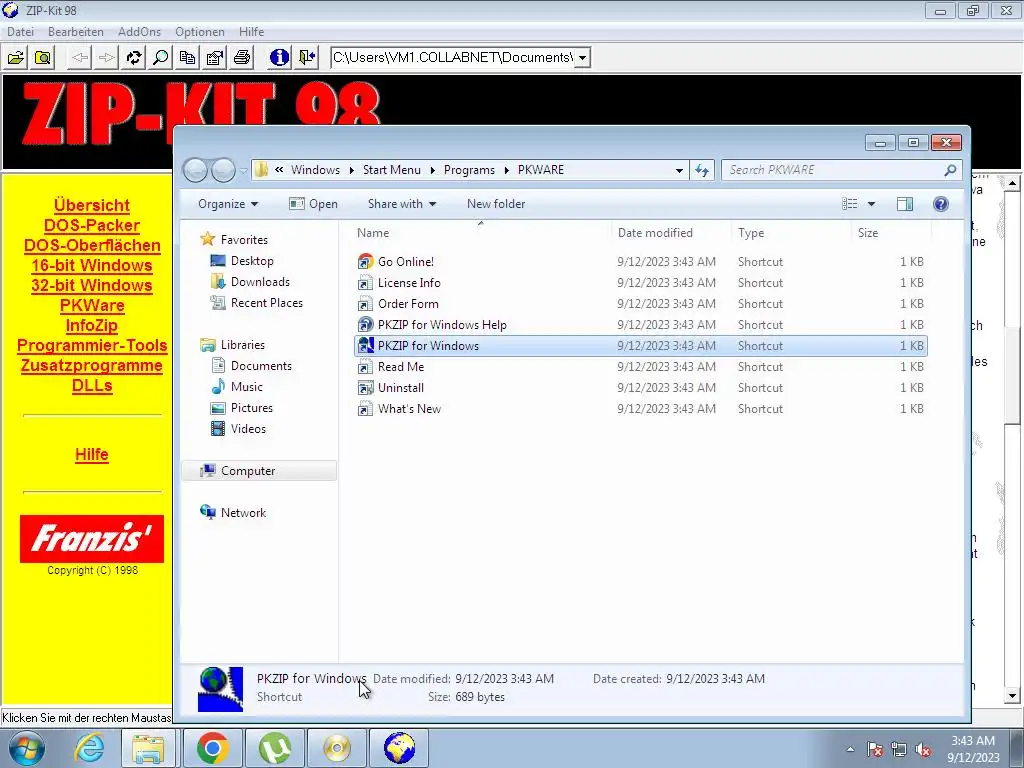Screen dimensions: 1024x768
Task: Click the Programs breadcrumb in address bar
Action: (469, 170)
